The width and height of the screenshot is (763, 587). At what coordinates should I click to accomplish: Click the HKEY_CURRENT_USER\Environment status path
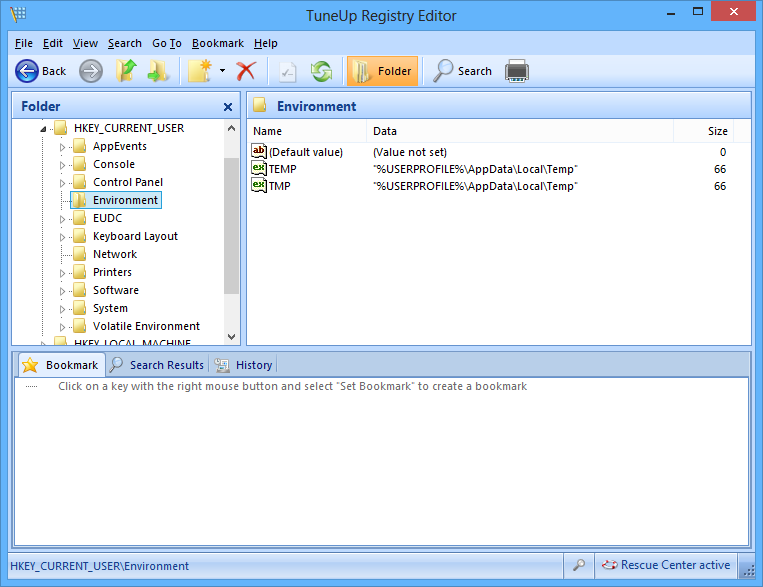tap(99, 566)
